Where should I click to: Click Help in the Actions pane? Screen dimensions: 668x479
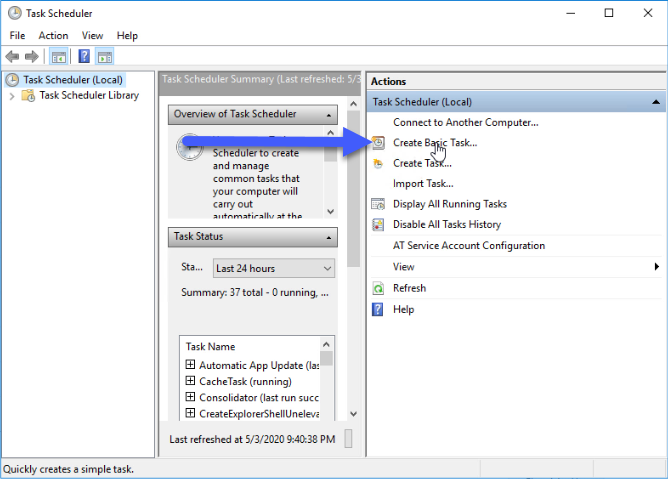pos(403,309)
